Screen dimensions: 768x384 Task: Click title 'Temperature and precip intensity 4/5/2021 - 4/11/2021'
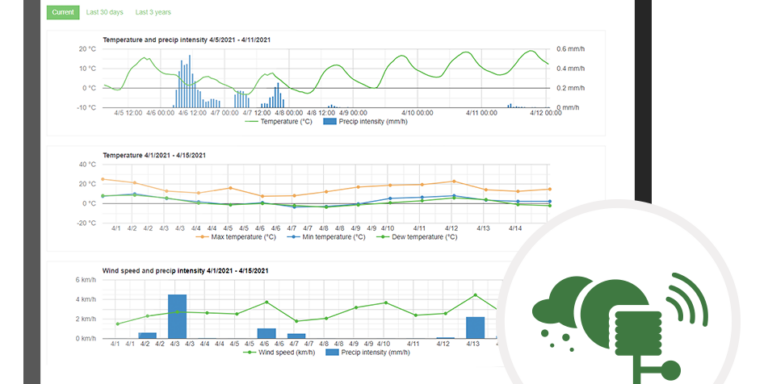tap(187, 40)
